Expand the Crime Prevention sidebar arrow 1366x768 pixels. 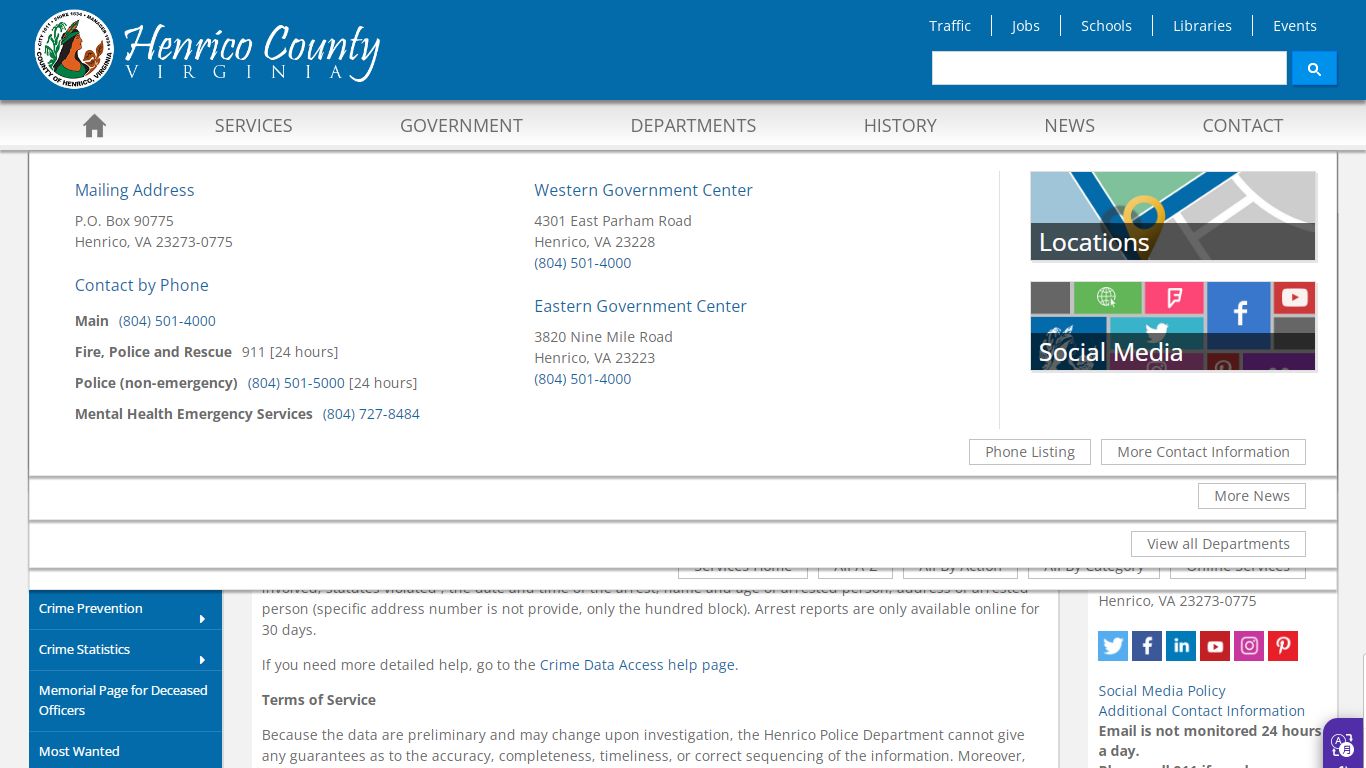(x=202, y=619)
